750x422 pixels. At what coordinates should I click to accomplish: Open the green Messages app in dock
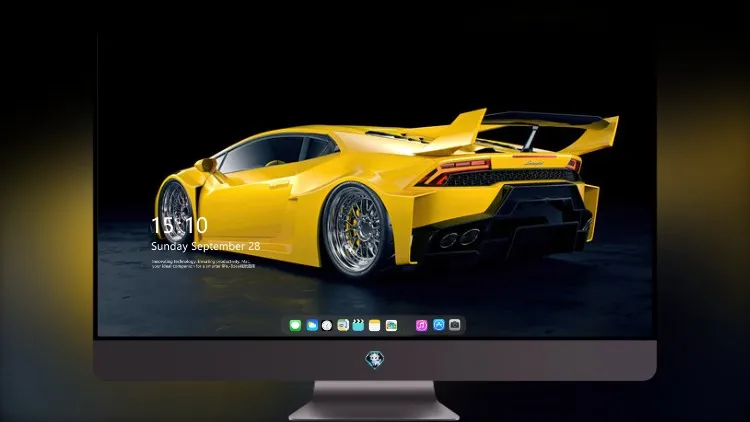[295, 326]
